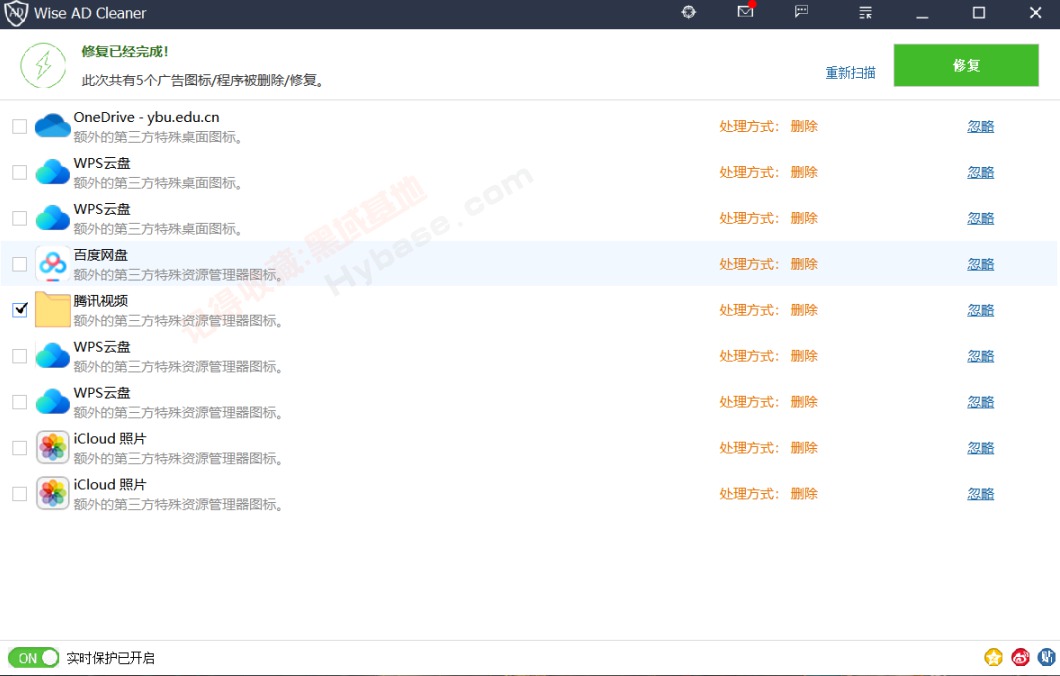
Task: Click 忽略 for the 百度网盘 row
Action: click(x=980, y=264)
